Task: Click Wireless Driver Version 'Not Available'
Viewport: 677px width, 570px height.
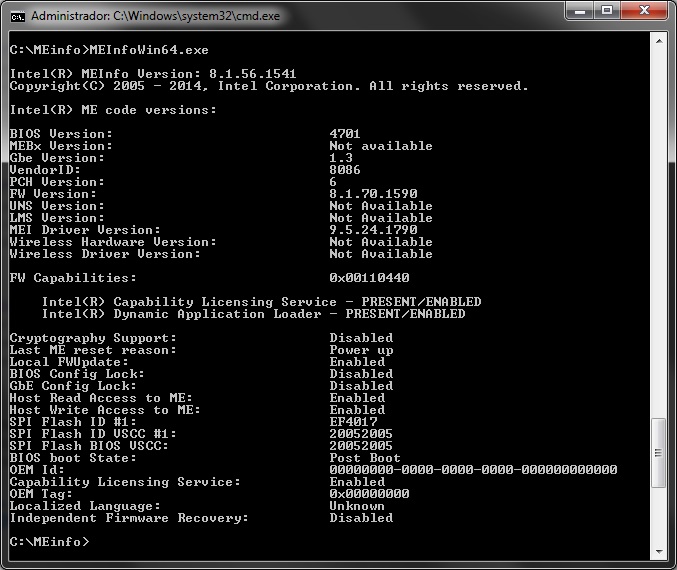Action: [381, 254]
